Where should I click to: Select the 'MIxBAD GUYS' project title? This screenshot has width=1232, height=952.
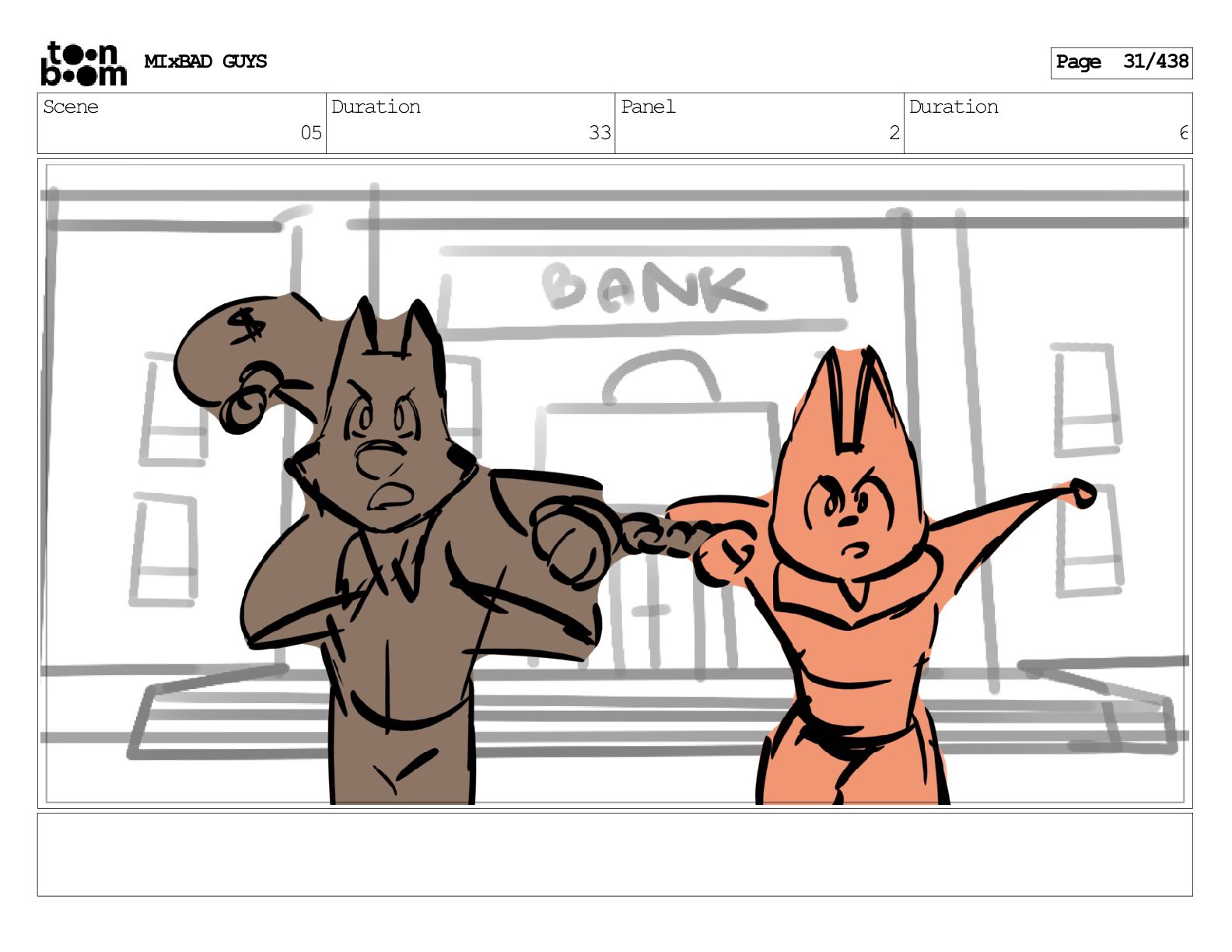(205, 61)
